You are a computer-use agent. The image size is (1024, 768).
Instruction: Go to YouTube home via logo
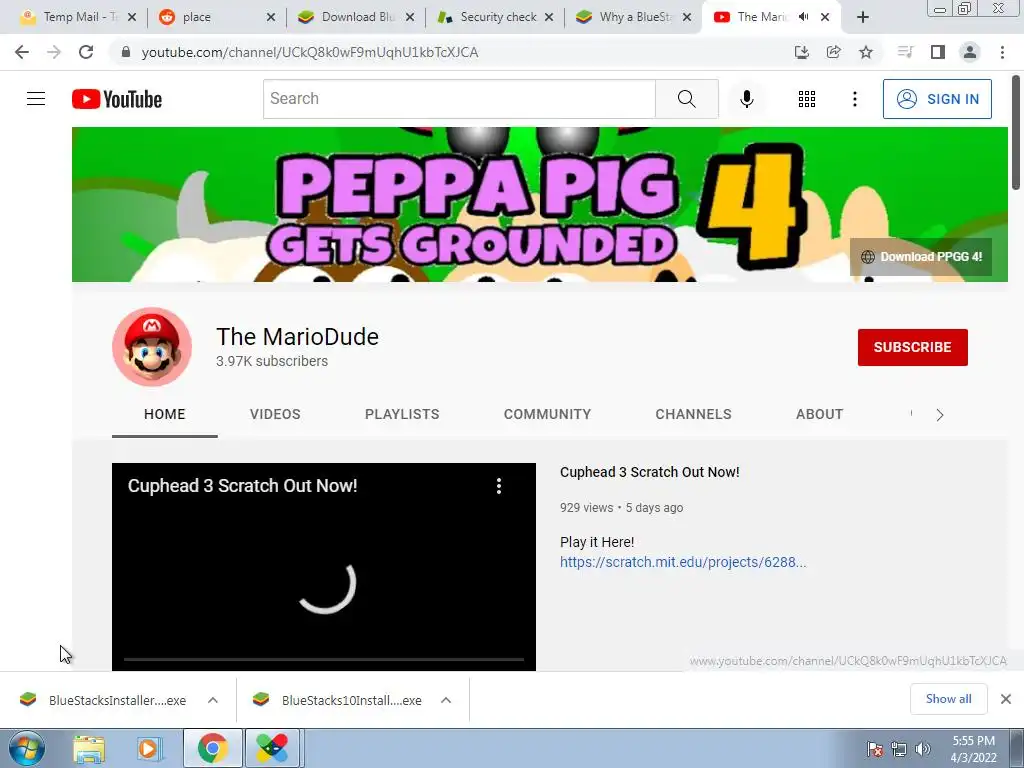[117, 99]
